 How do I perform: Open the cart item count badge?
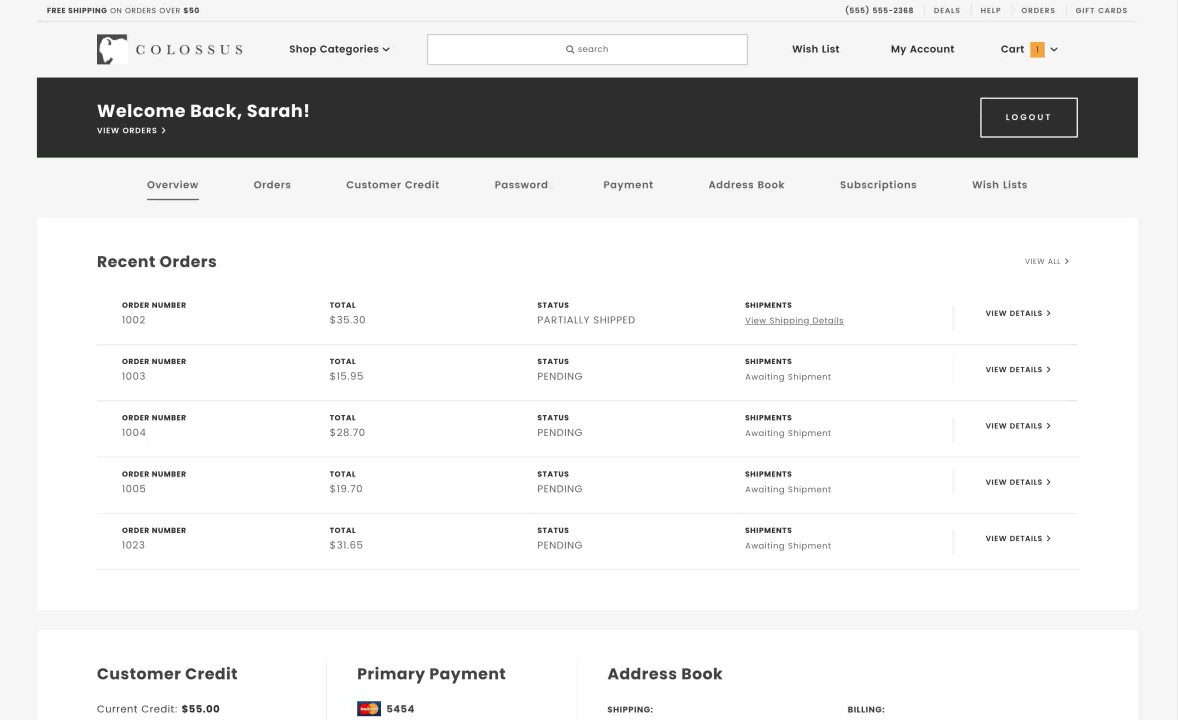point(1037,50)
